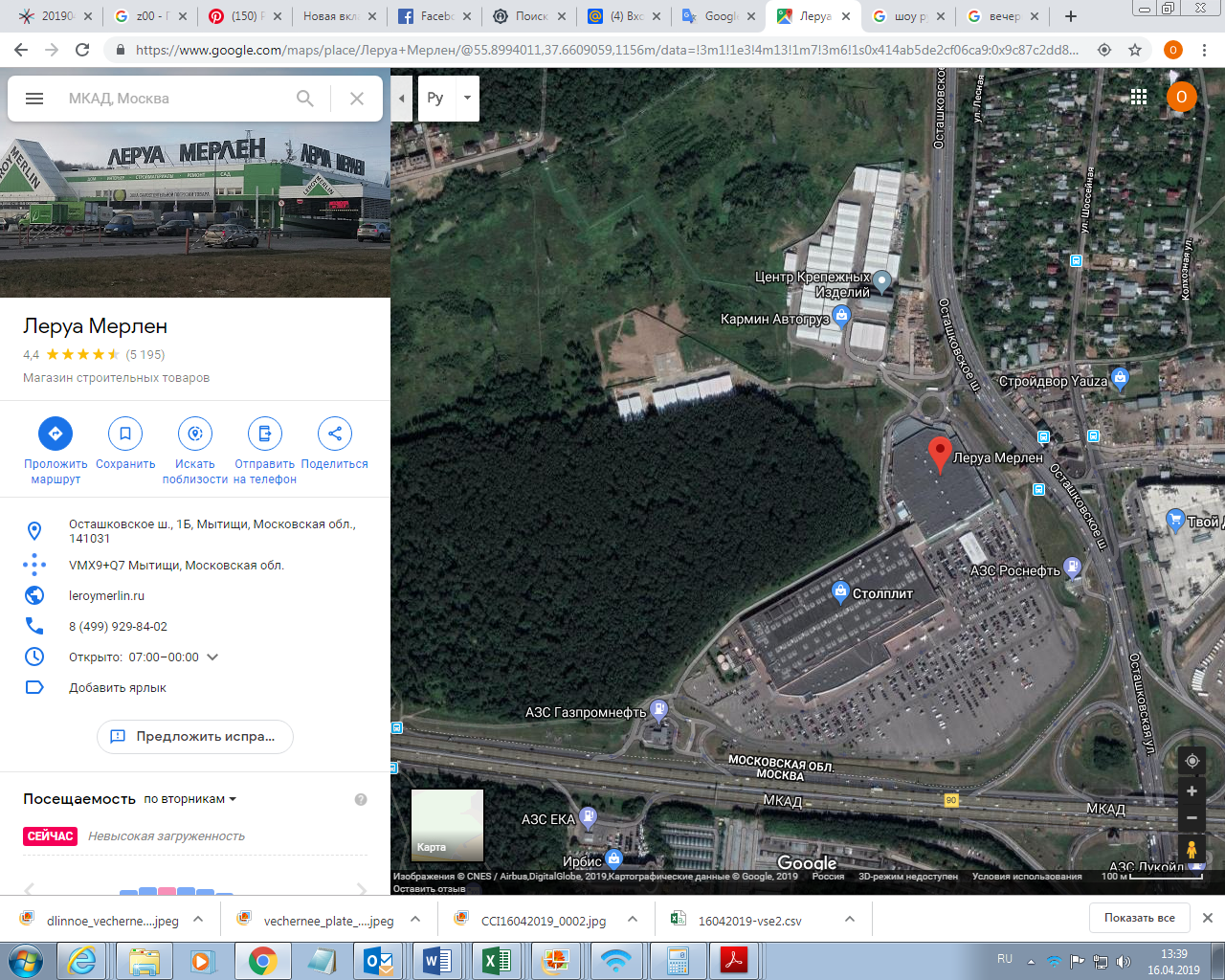1225x980 pixels.
Task: Open the Word icon in taskbar
Action: point(435,959)
